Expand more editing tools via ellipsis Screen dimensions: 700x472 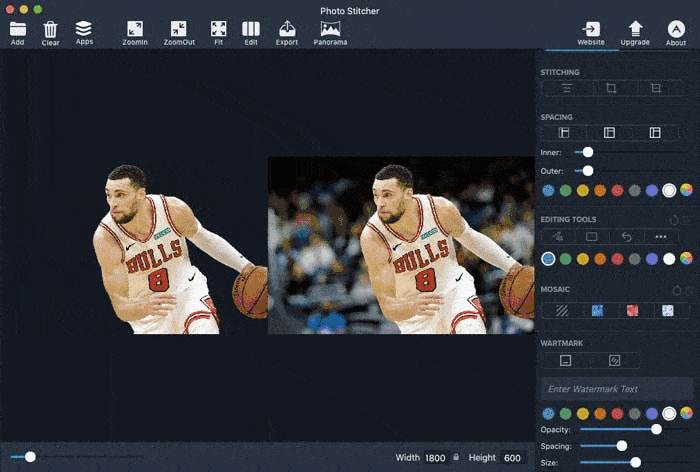pyautogui.click(x=660, y=237)
